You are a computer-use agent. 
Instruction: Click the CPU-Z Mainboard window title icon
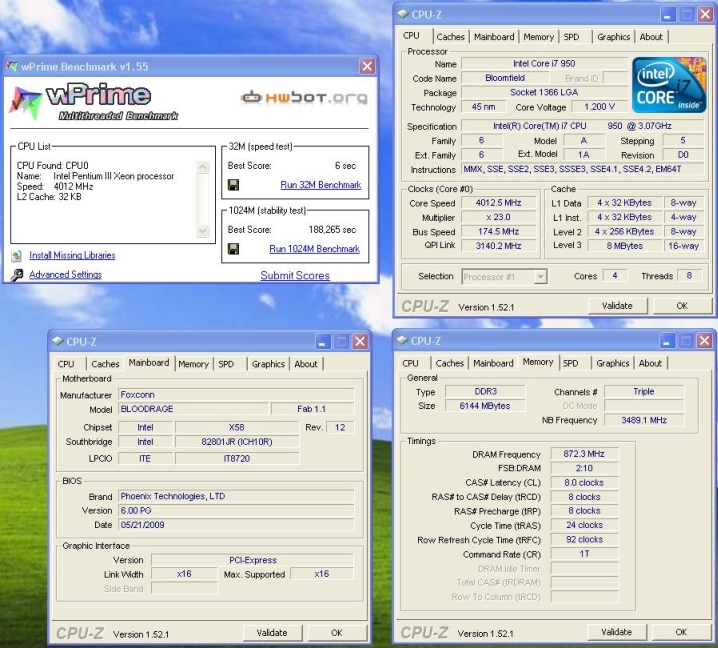click(57, 341)
